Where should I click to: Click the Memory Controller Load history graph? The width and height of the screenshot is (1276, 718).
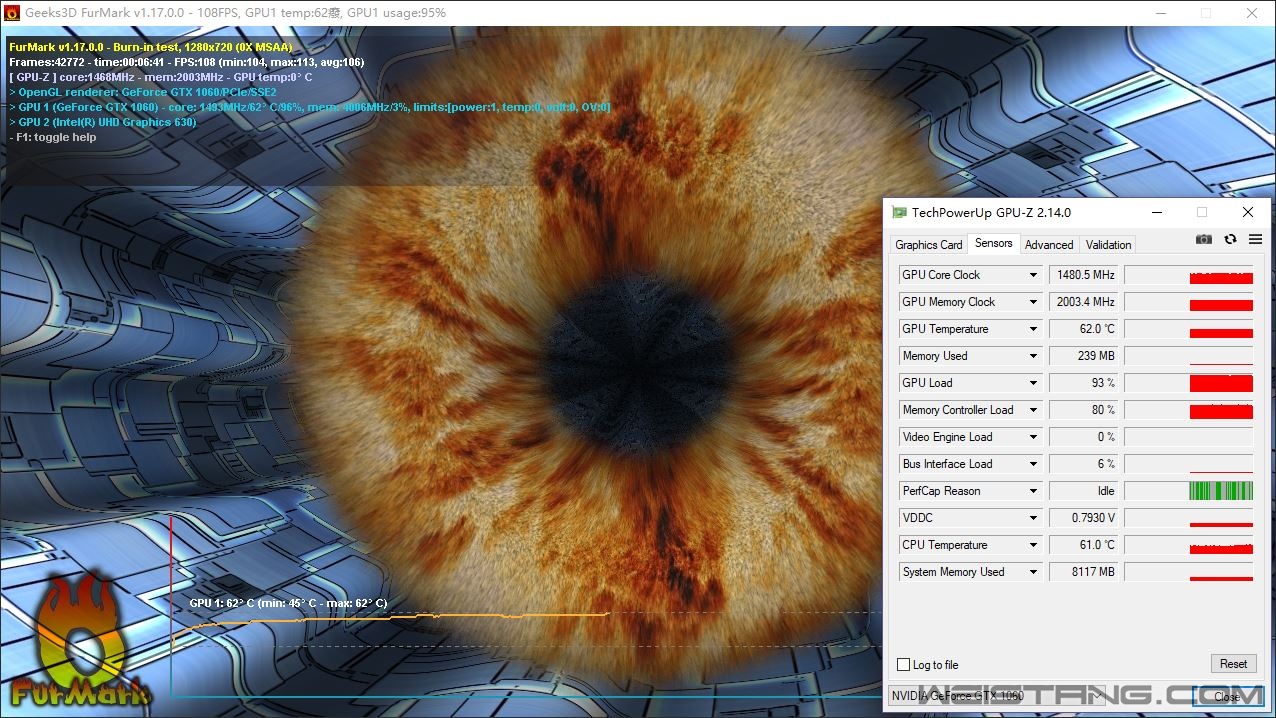(1189, 410)
